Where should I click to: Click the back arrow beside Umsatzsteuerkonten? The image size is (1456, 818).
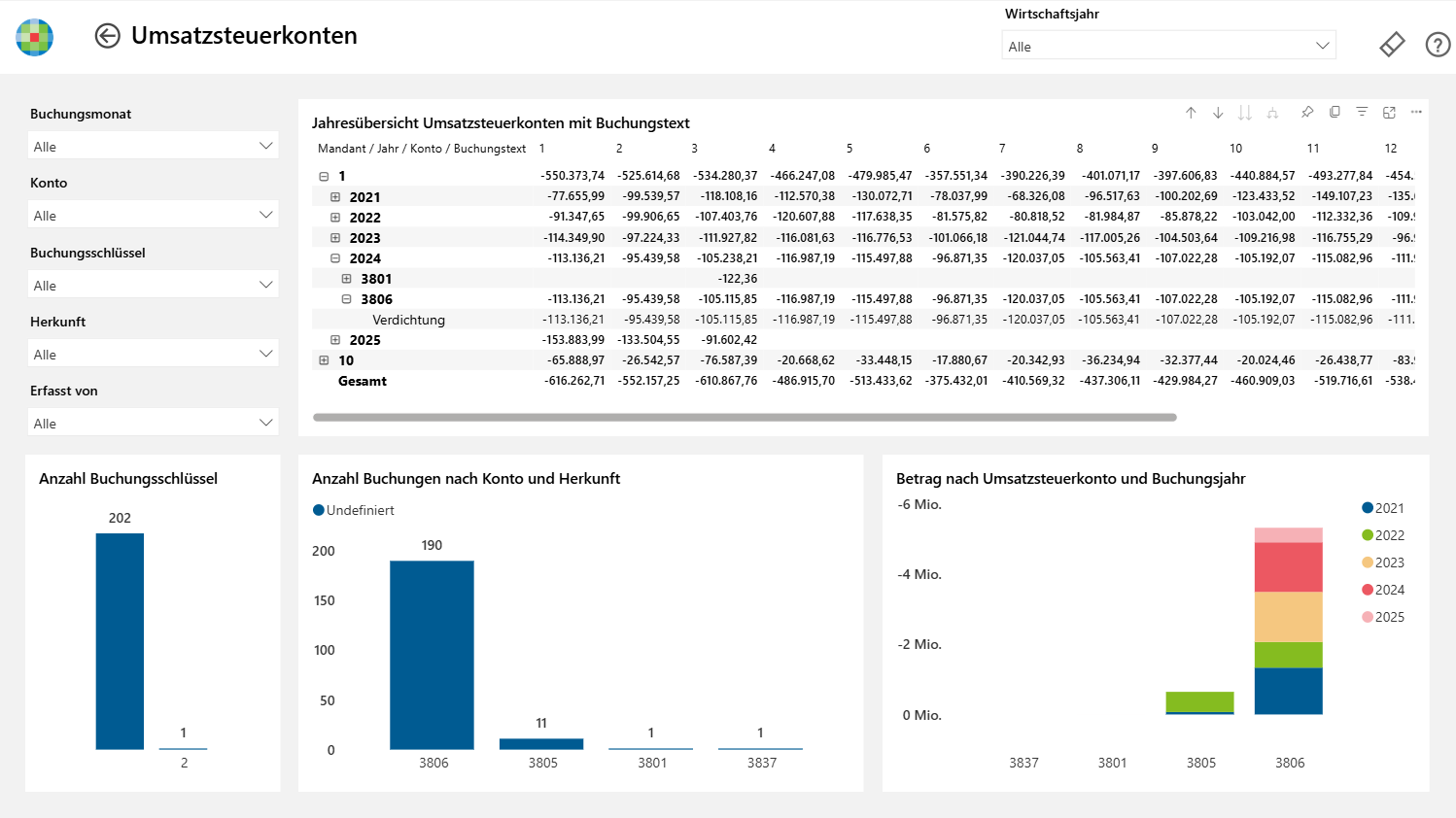107,36
